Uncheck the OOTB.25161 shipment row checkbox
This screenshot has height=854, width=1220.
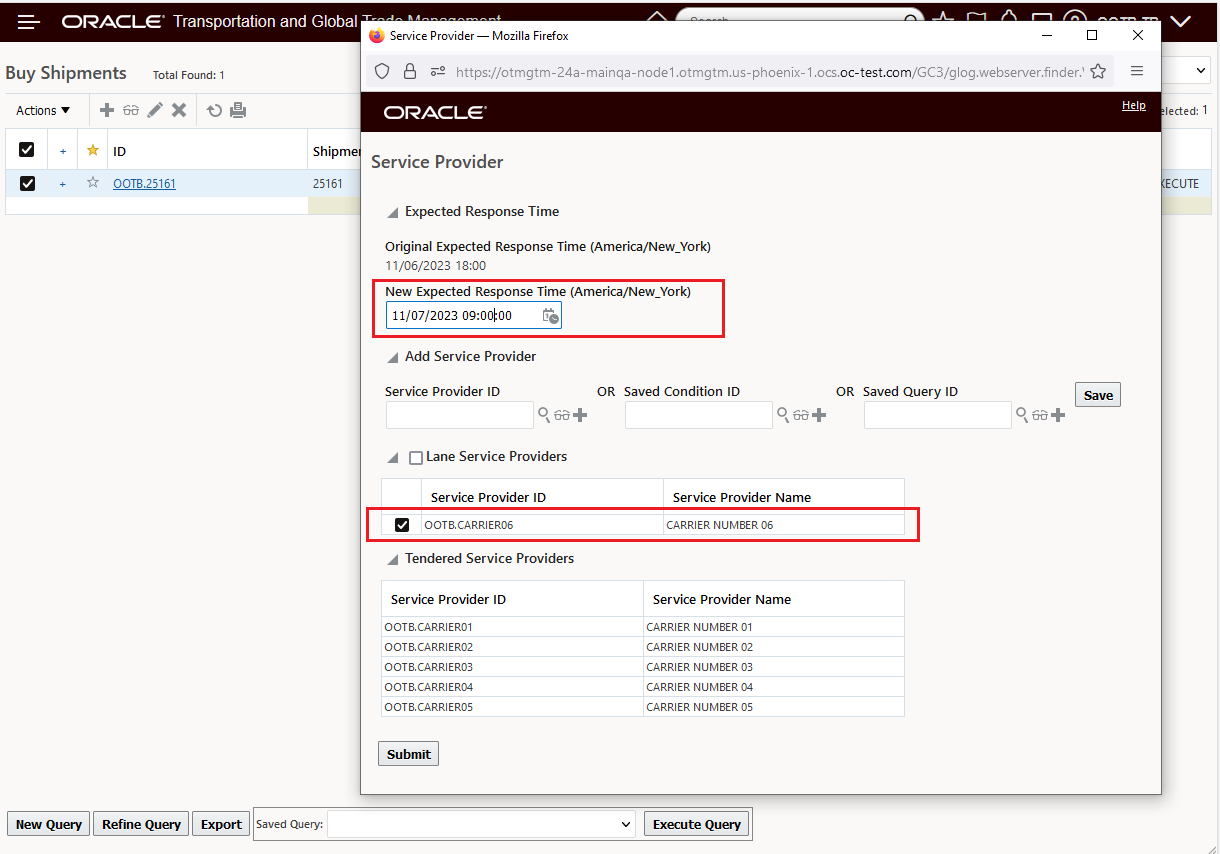pyautogui.click(x=27, y=183)
